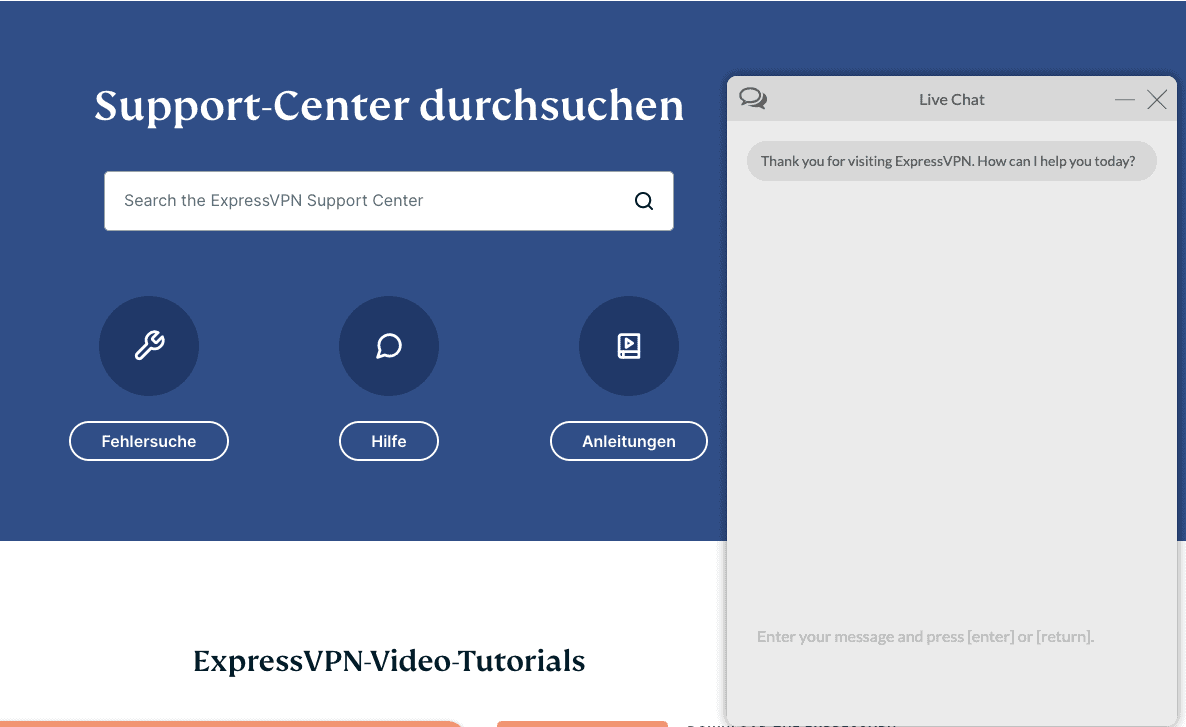Close the Live Chat panel

(x=1157, y=99)
